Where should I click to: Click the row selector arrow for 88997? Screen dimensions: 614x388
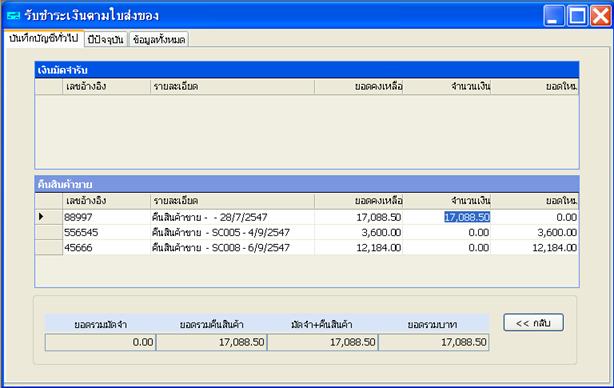tap(49, 217)
